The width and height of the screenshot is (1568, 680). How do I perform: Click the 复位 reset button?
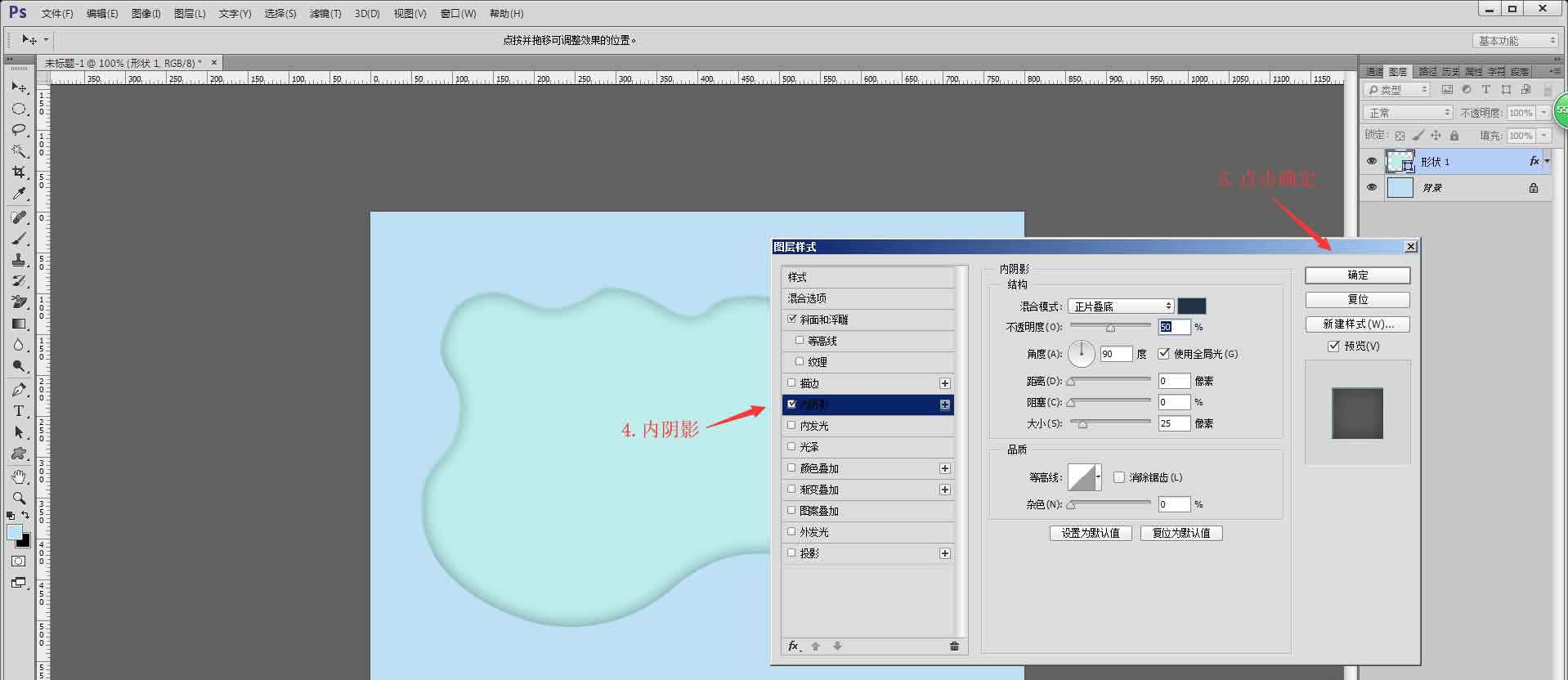click(1358, 300)
